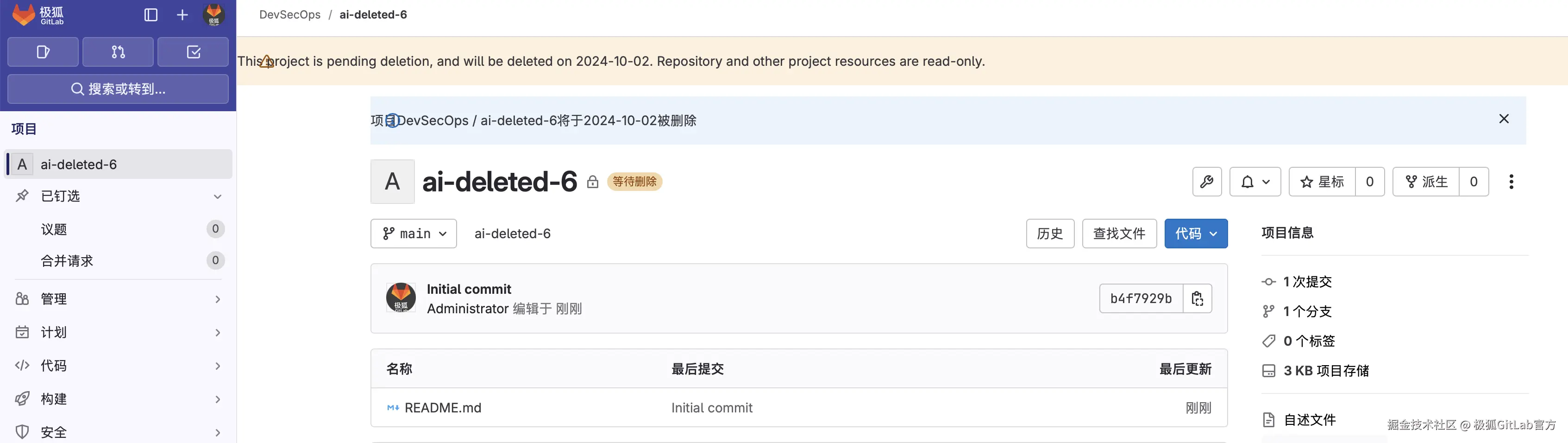
Task: Click the 搜索或转到 search field
Action: click(118, 89)
